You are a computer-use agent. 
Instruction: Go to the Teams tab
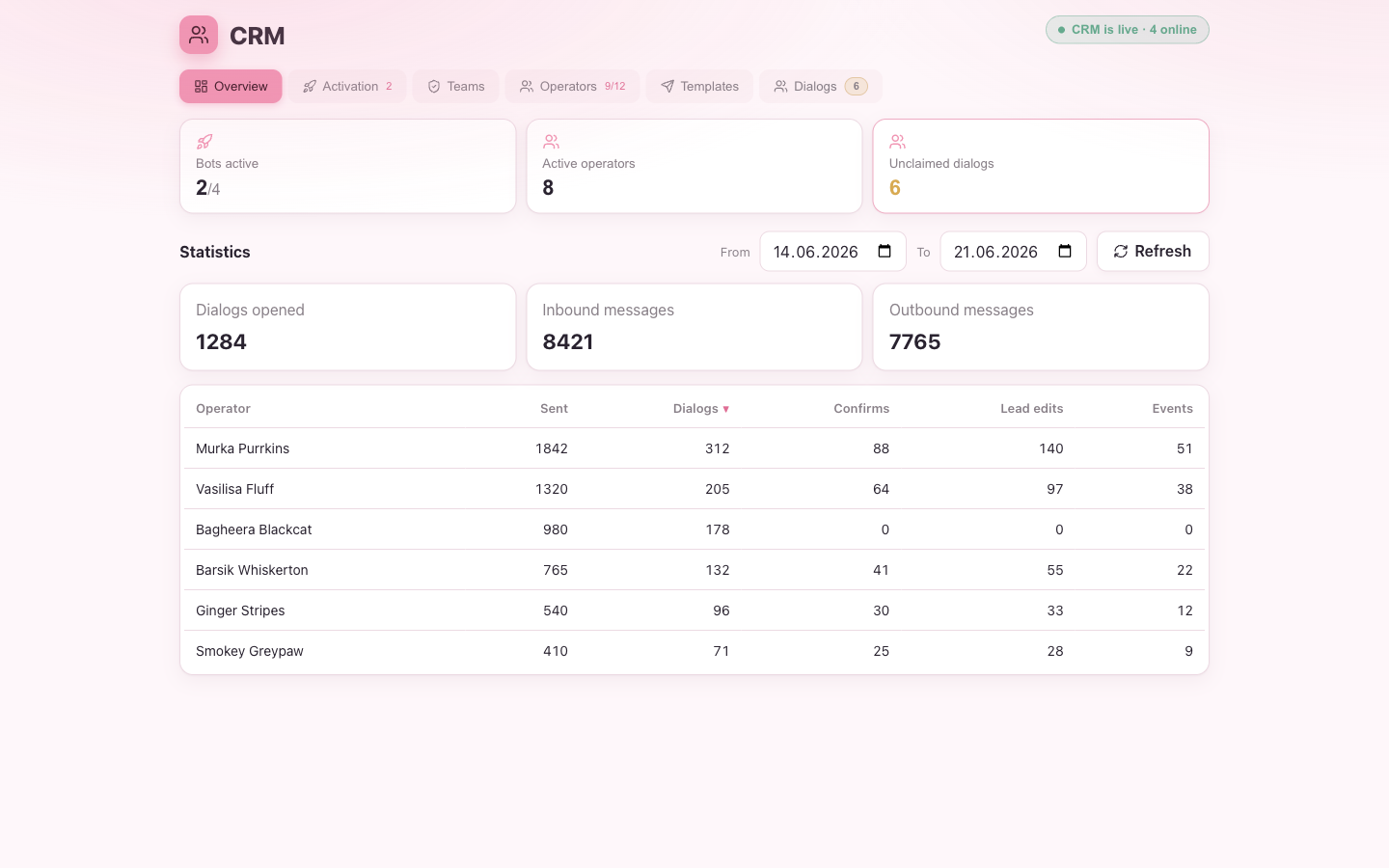[455, 86]
